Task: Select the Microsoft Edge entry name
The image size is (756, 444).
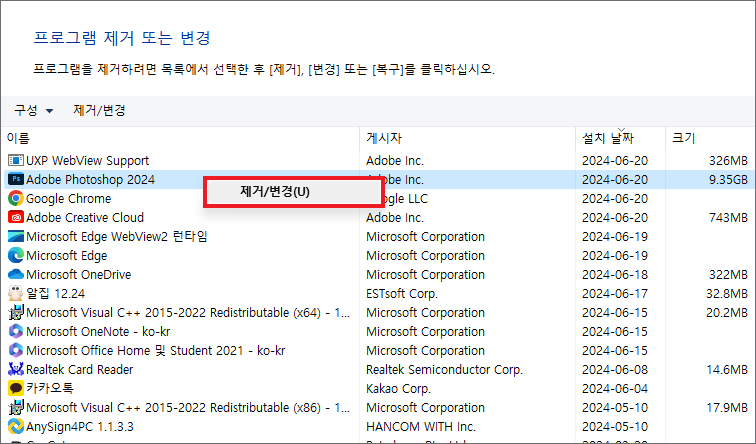Action: coord(67,256)
